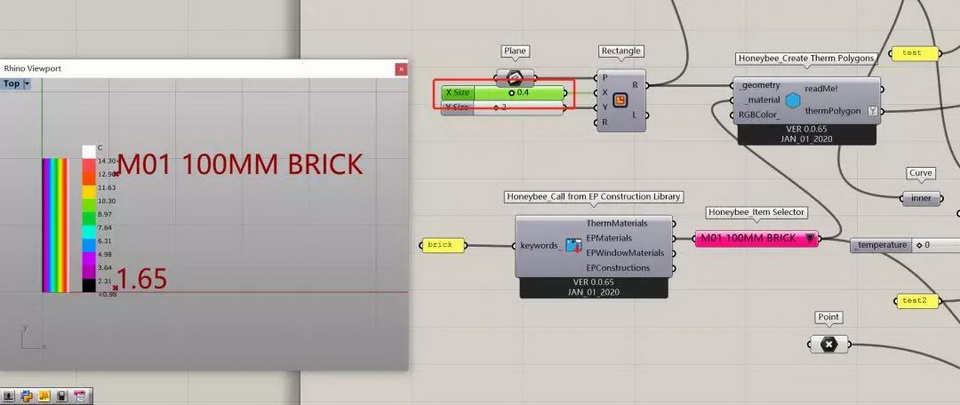Click the yellow feed icon in bottom toolbar
Viewport: 960px width, 405px height.
(44, 397)
